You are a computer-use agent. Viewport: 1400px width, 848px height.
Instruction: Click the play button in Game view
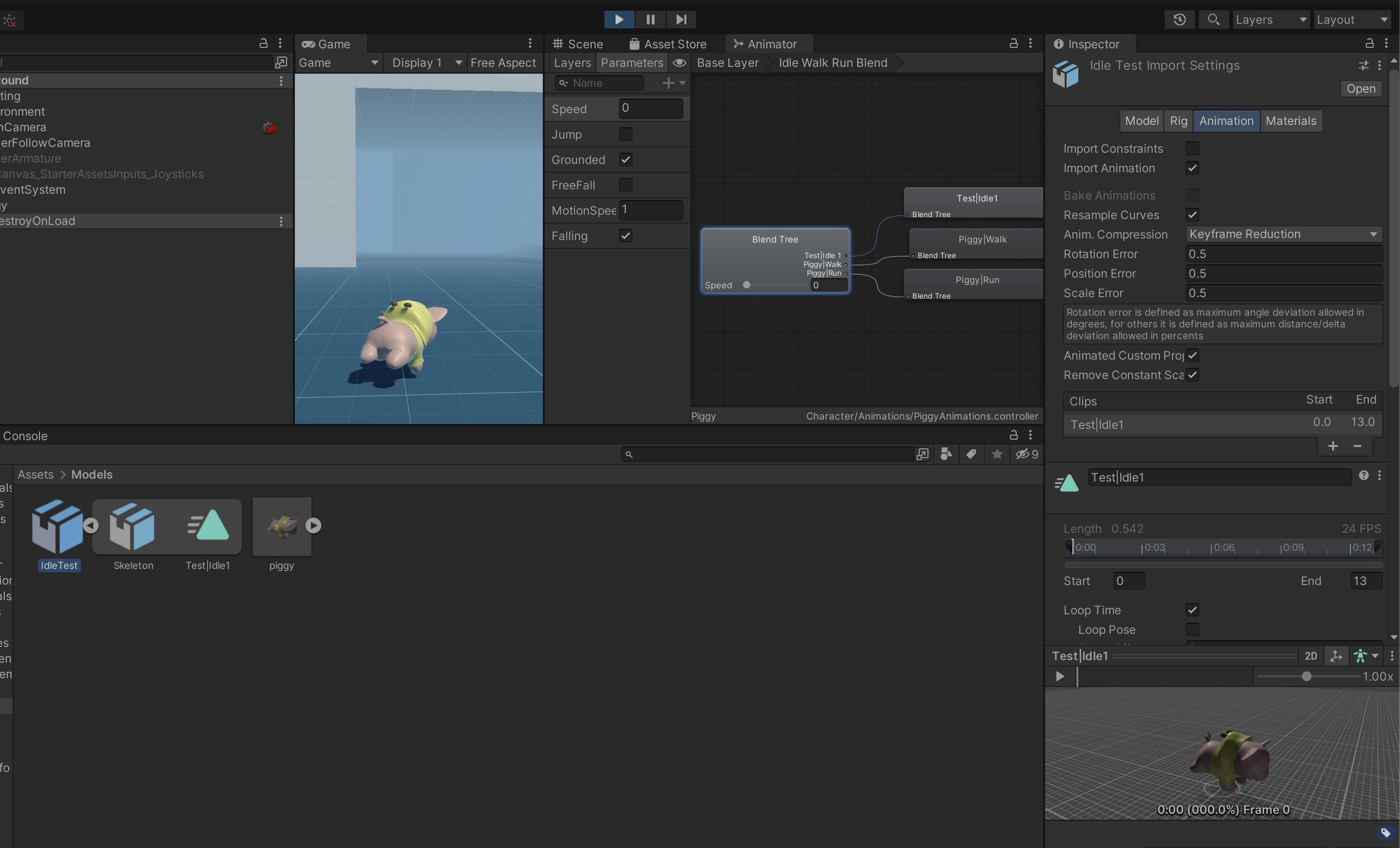pyautogui.click(x=618, y=18)
